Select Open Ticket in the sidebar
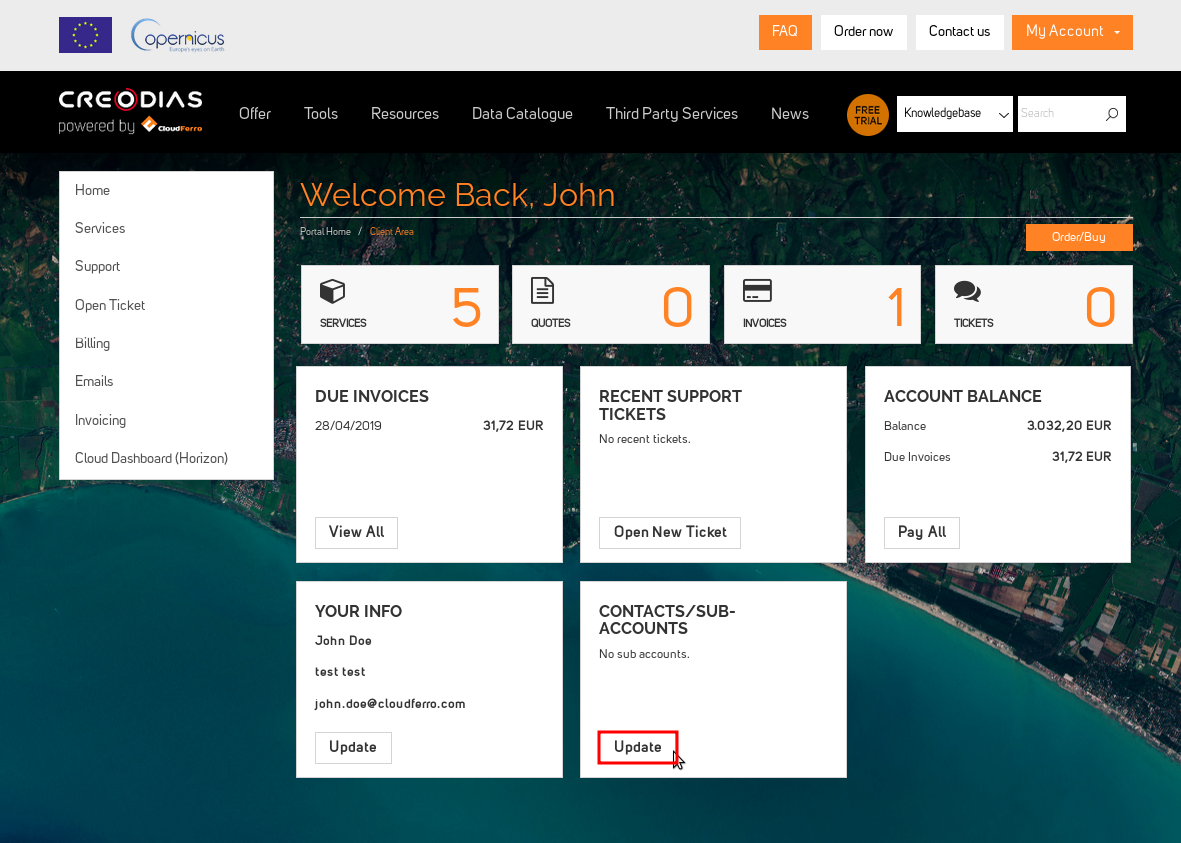Image resolution: width=1181 pixels, height=843 pixels. pyautogui.click(x=110, y=305)
